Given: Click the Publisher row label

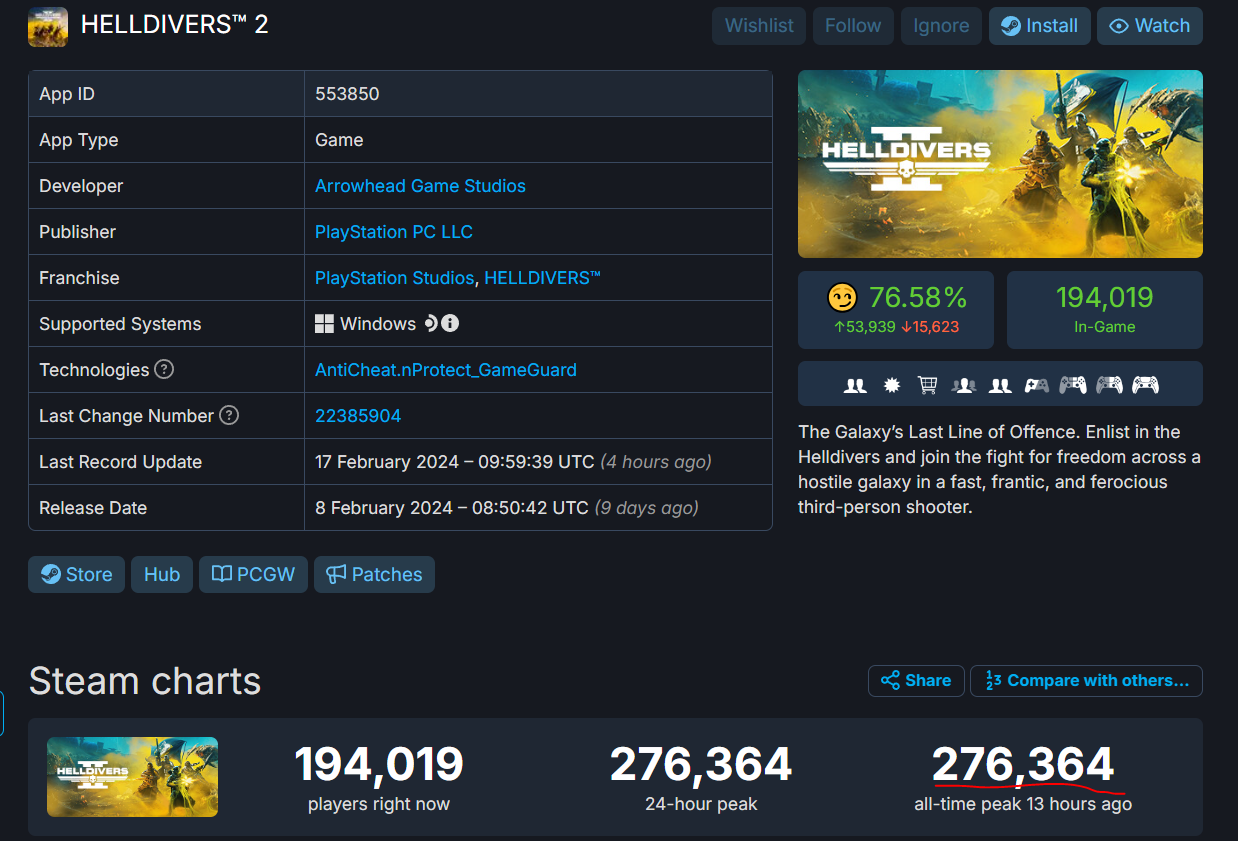Looking at the screenshot, I should coord(77,232).
